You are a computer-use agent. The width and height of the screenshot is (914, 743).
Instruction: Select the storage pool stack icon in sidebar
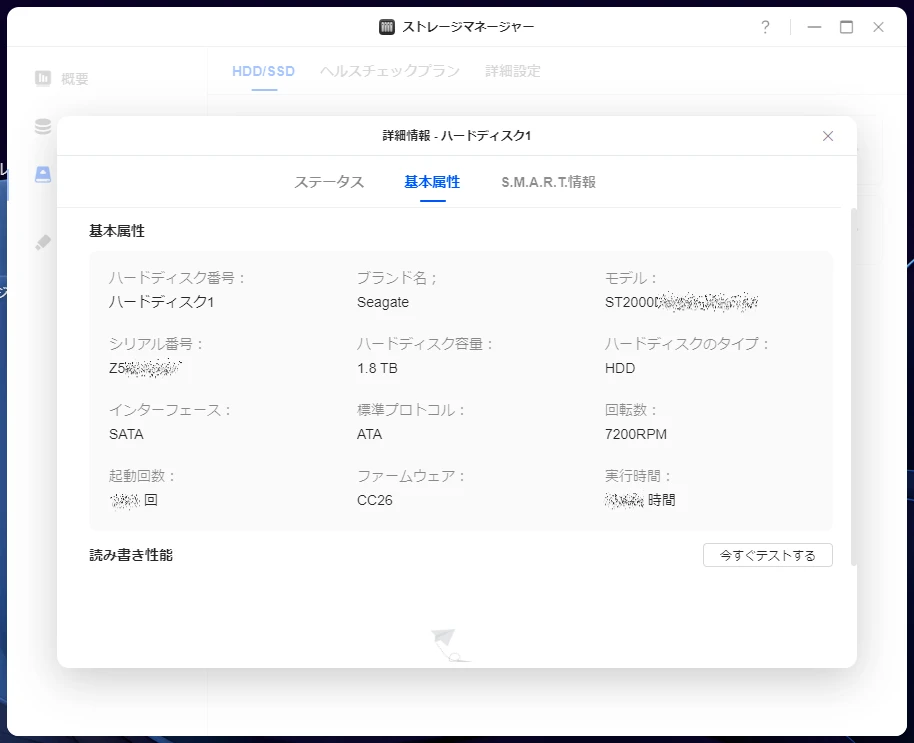coord(42,126)
